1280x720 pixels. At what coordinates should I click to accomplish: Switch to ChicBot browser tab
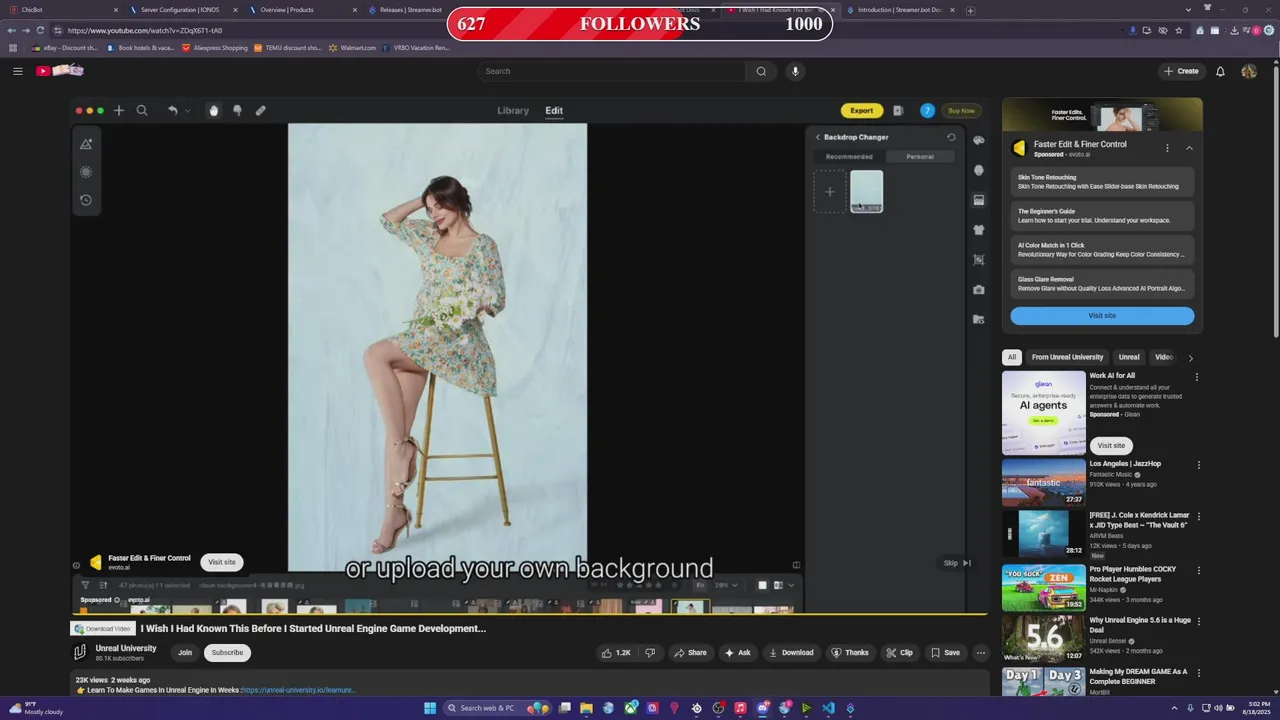62,10
